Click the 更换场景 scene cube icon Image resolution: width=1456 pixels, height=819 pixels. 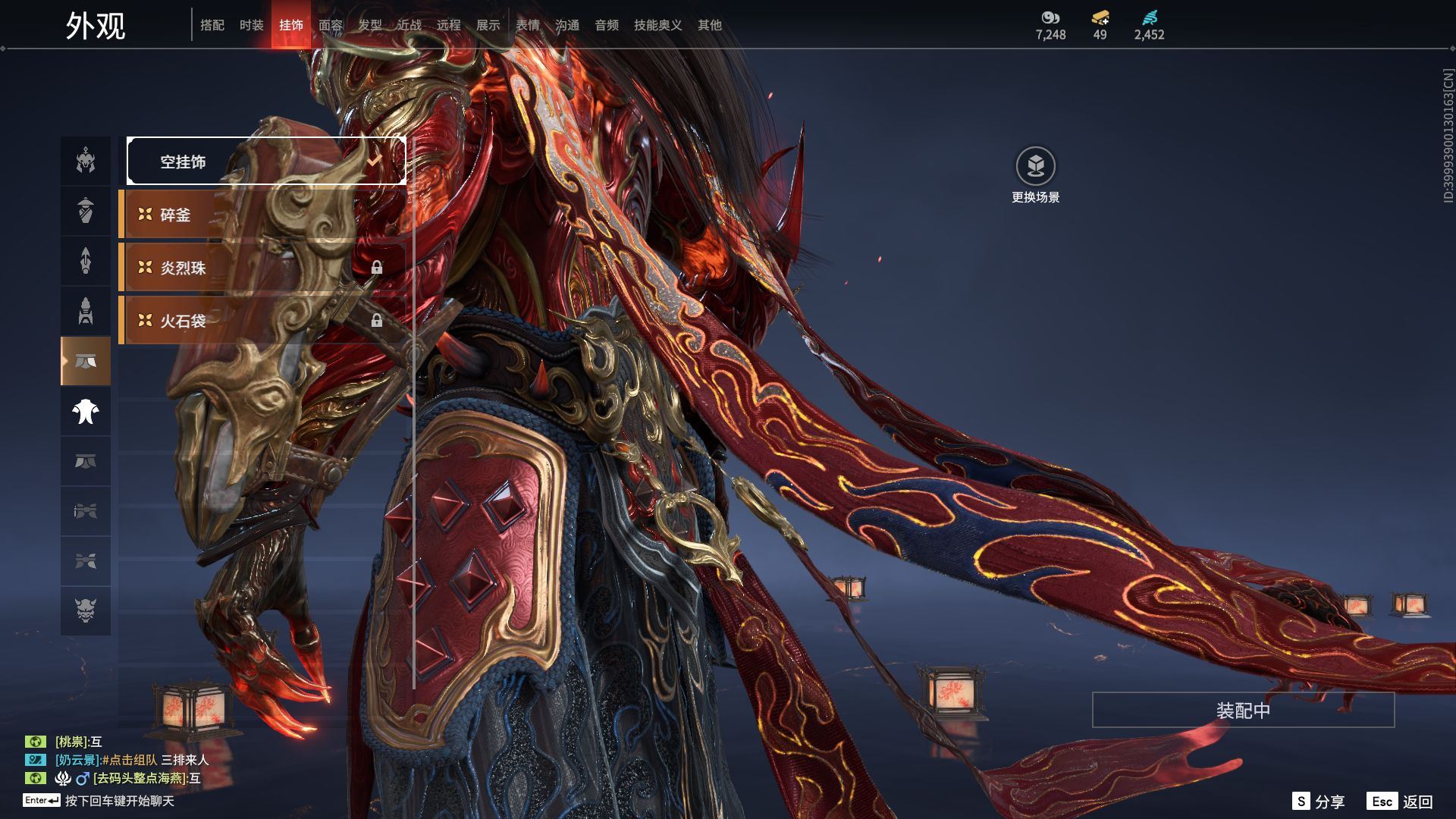click(1035, 166)
